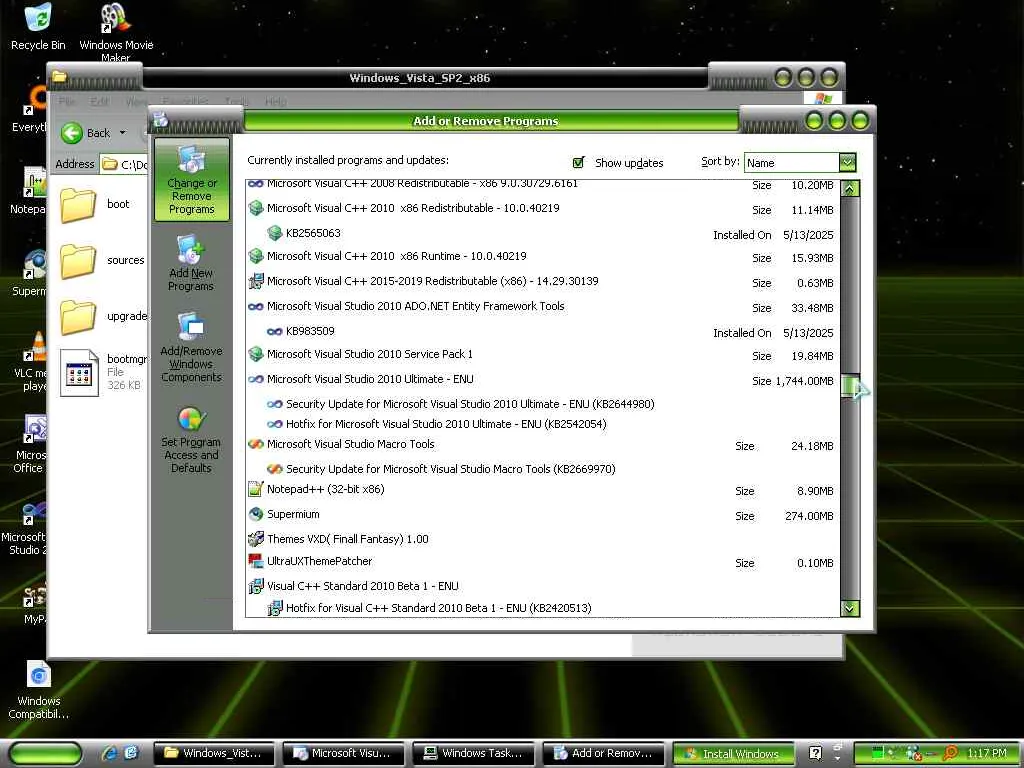Image resolution: width=1024 pixels, height=768 pixels.
Task: Switch to Add or Remov... taskbar button
Action: tap(603, 754)
